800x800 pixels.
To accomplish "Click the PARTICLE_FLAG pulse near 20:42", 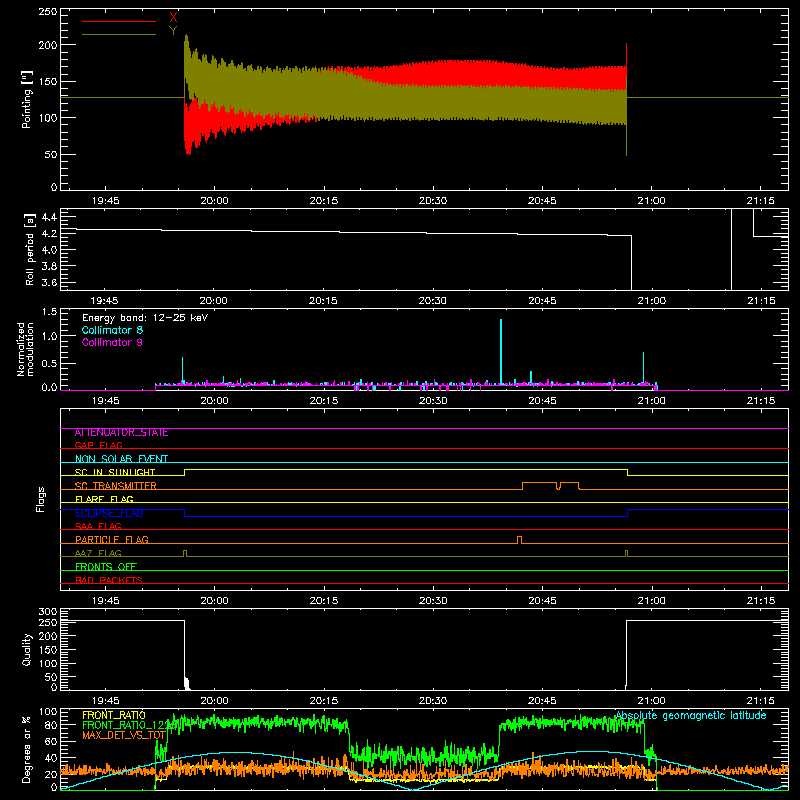I will 519,539.
